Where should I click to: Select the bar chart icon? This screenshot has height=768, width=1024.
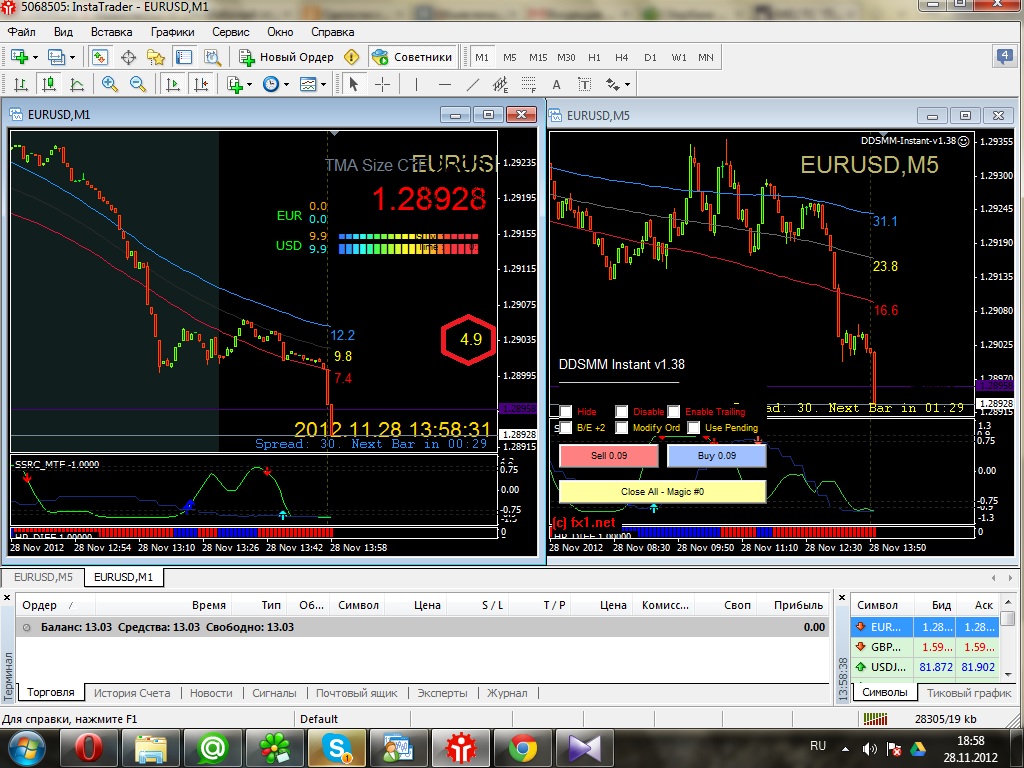(20, 84)
